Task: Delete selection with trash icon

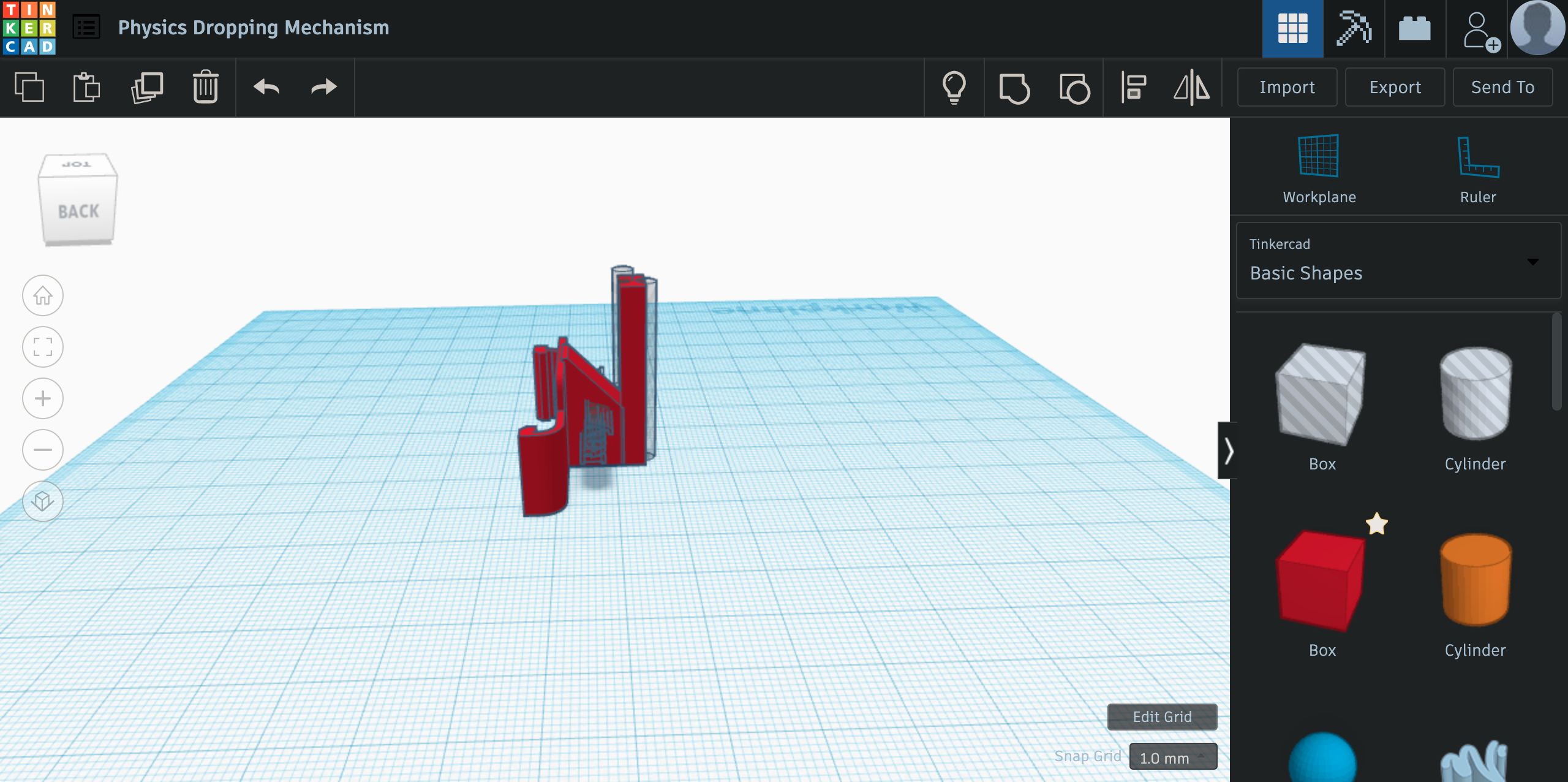Action: [x=205, y=87]
